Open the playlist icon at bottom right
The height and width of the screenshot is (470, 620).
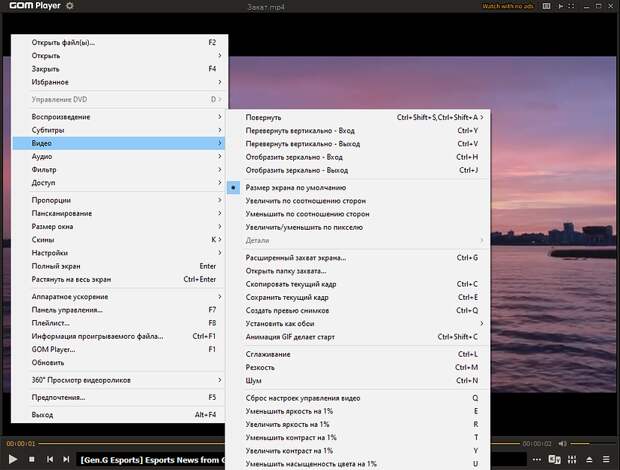pyautogui.click(x=606, y=460)
